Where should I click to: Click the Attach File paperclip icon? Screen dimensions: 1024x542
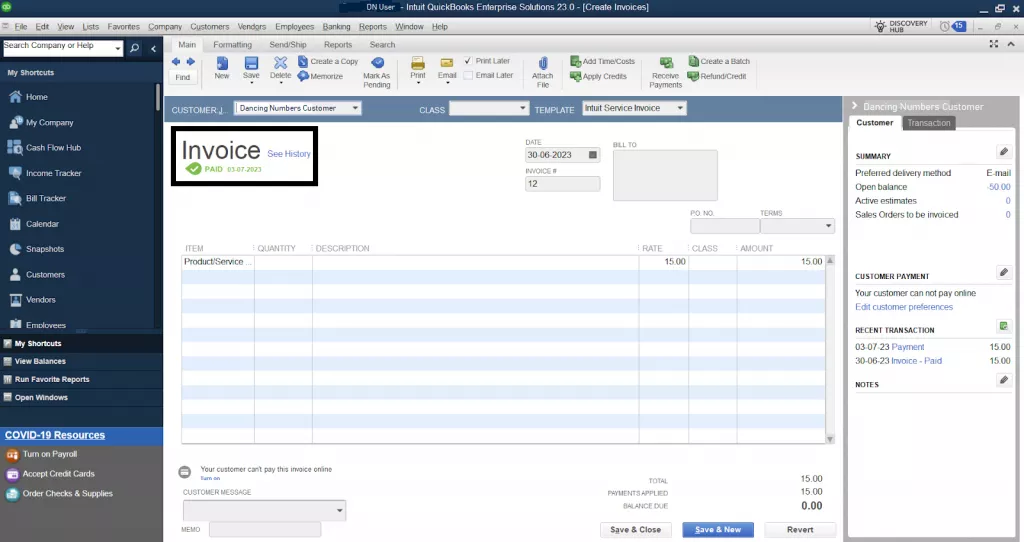(543, 63)
